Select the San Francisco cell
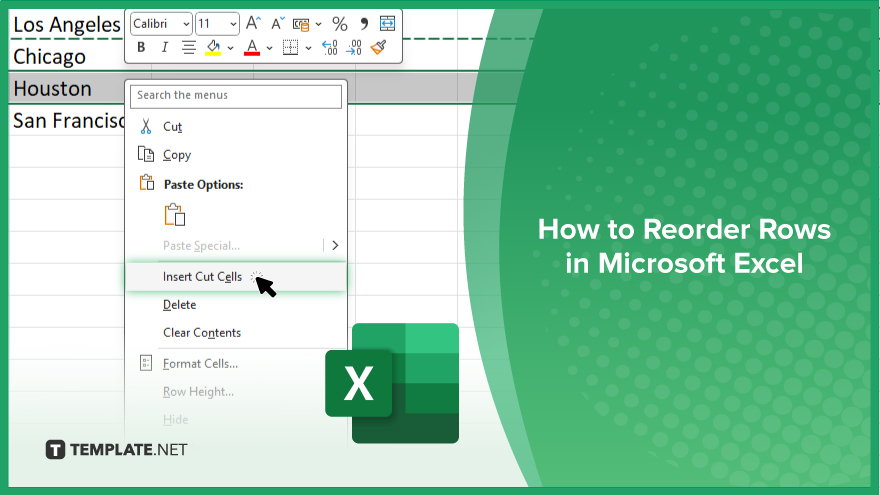Viewport: 880px width, 495px height. [x=67, y=120]
